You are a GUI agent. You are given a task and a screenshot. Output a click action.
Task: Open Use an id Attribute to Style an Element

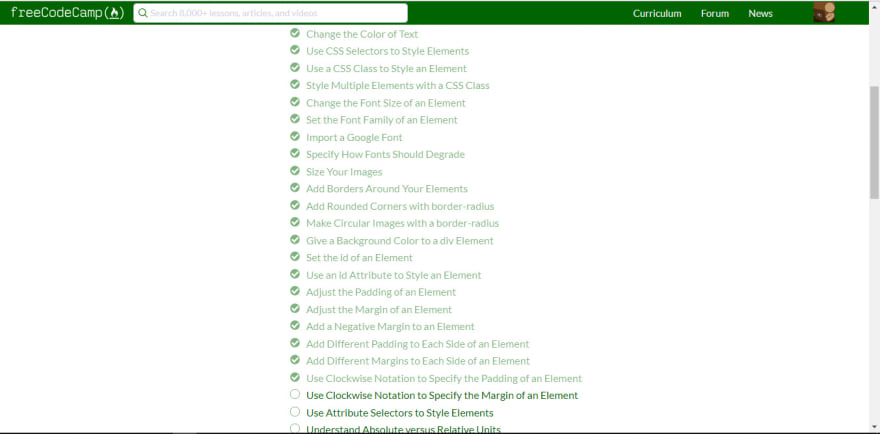click(393, 275)
